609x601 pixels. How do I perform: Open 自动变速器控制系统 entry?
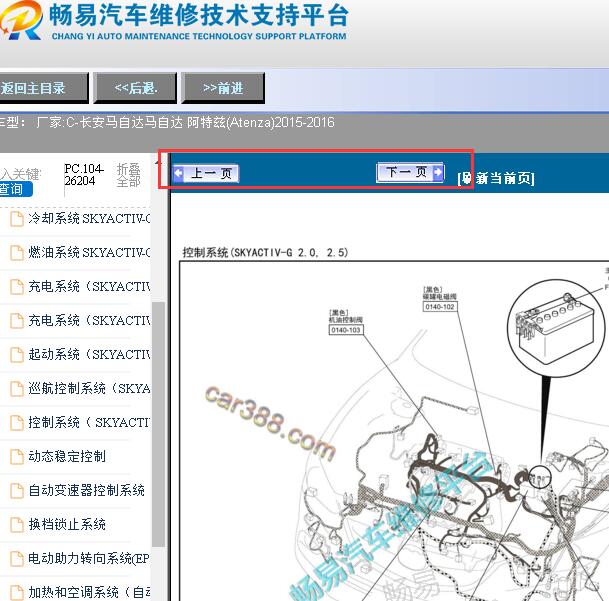click(x=86, y=490)
